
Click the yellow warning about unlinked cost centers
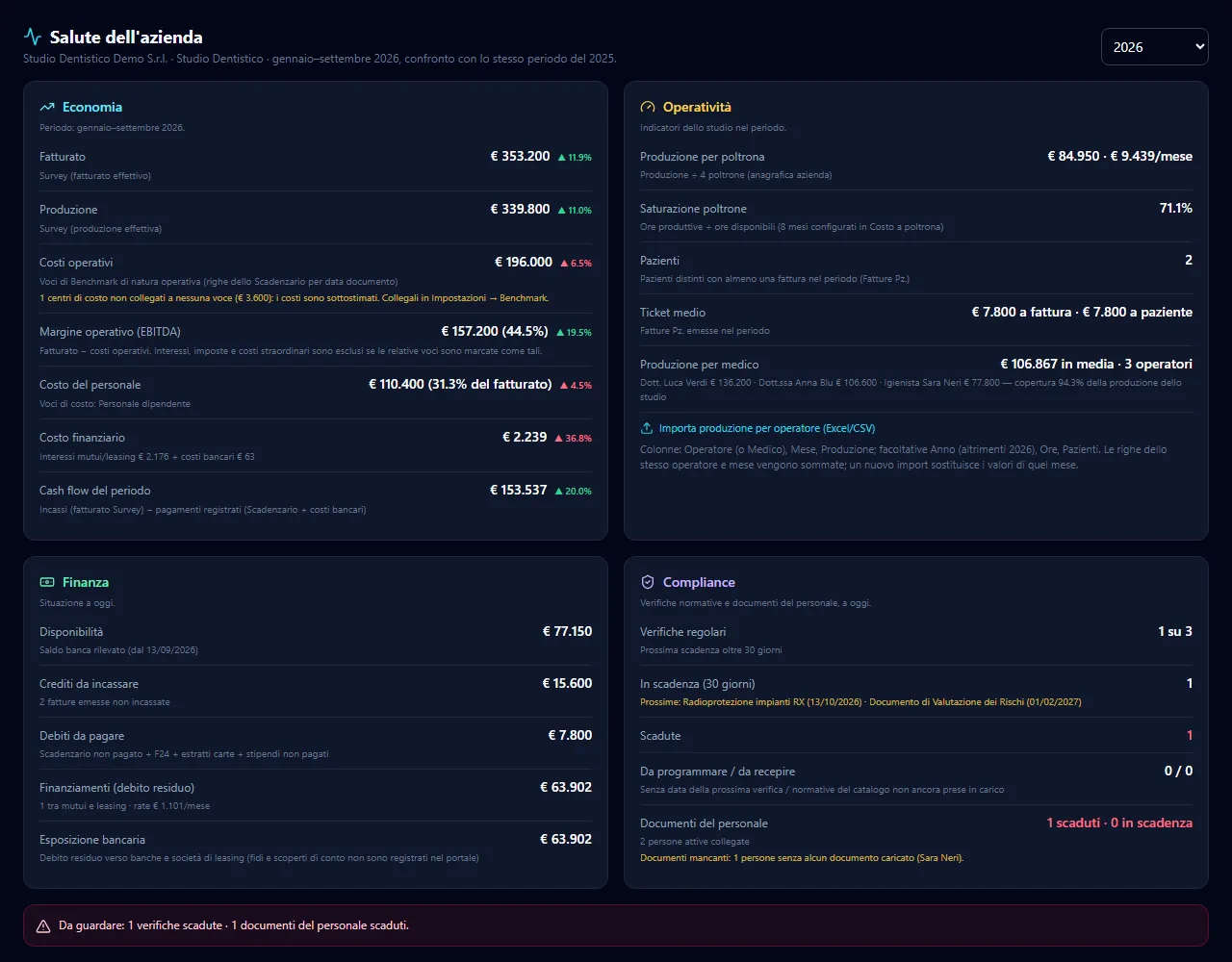(x=294, y=298)
